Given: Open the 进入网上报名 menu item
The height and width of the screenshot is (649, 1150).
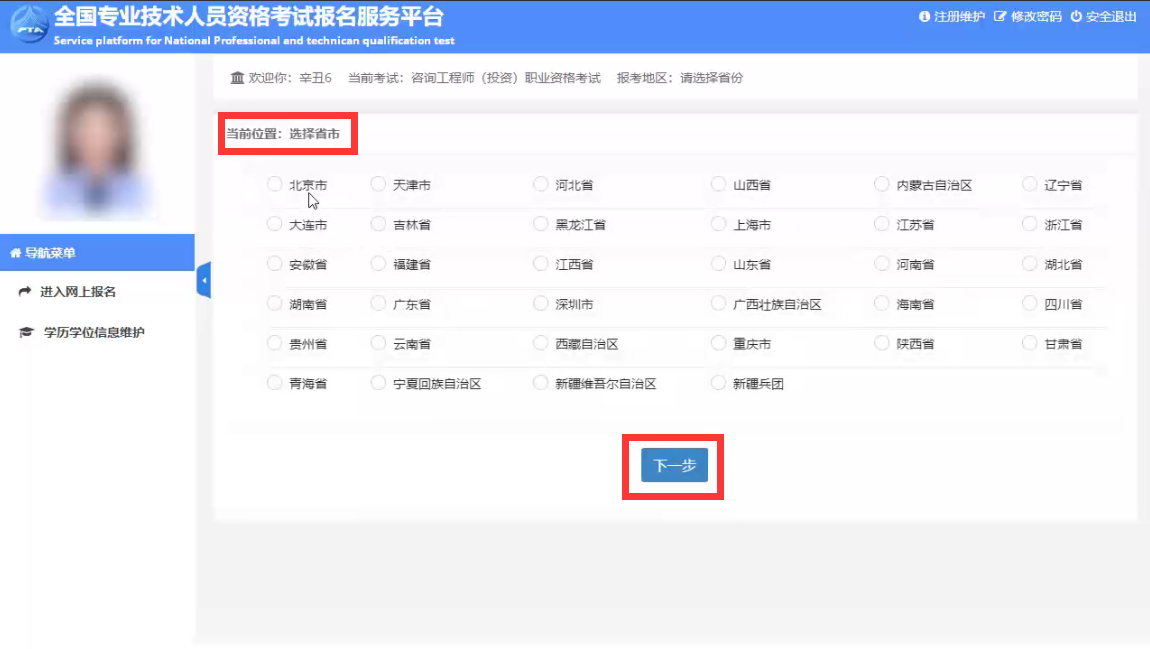Looking at the screenshot, I should pos(78,292).
